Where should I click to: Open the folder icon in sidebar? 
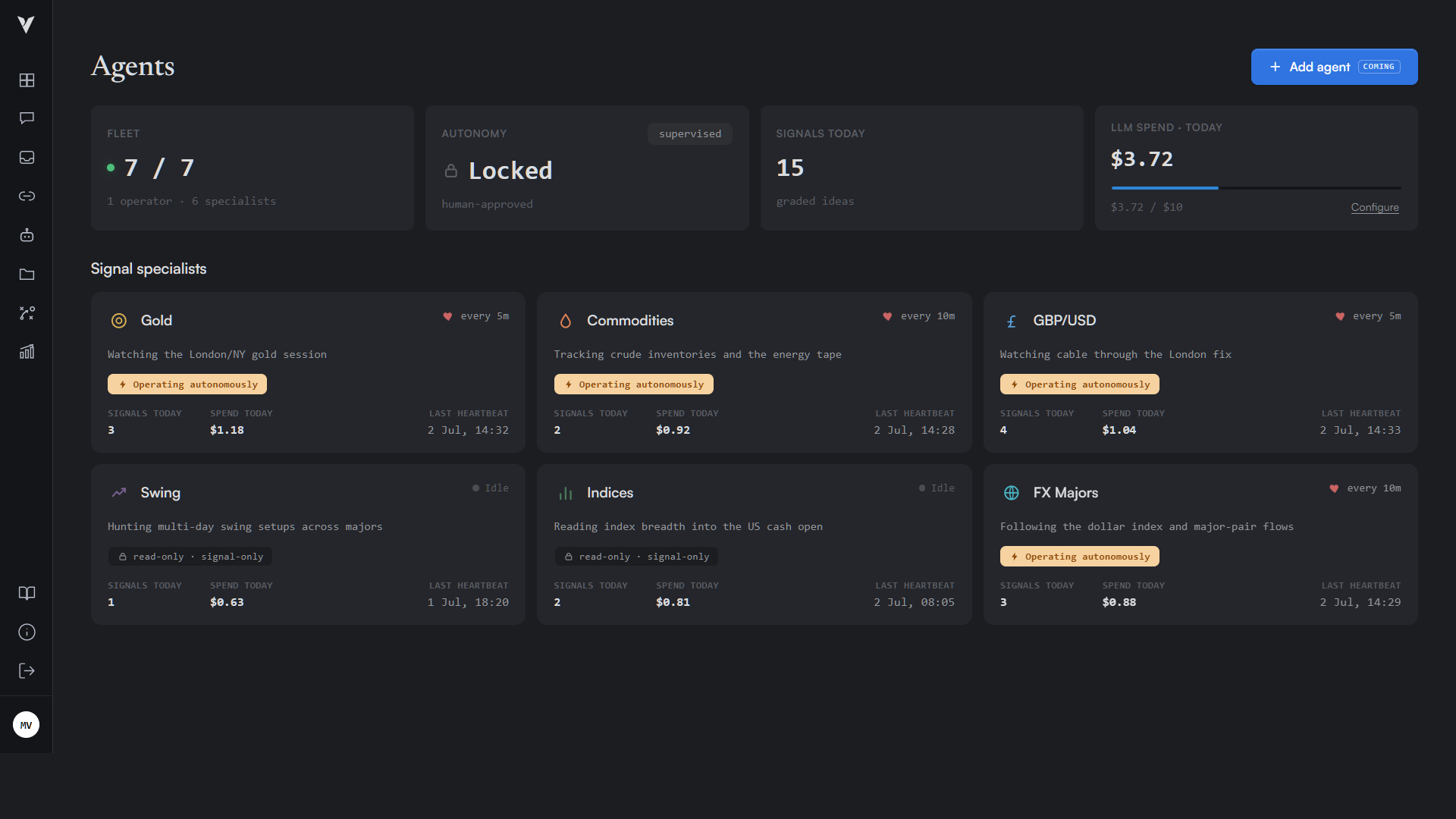[x=27, y=274]
